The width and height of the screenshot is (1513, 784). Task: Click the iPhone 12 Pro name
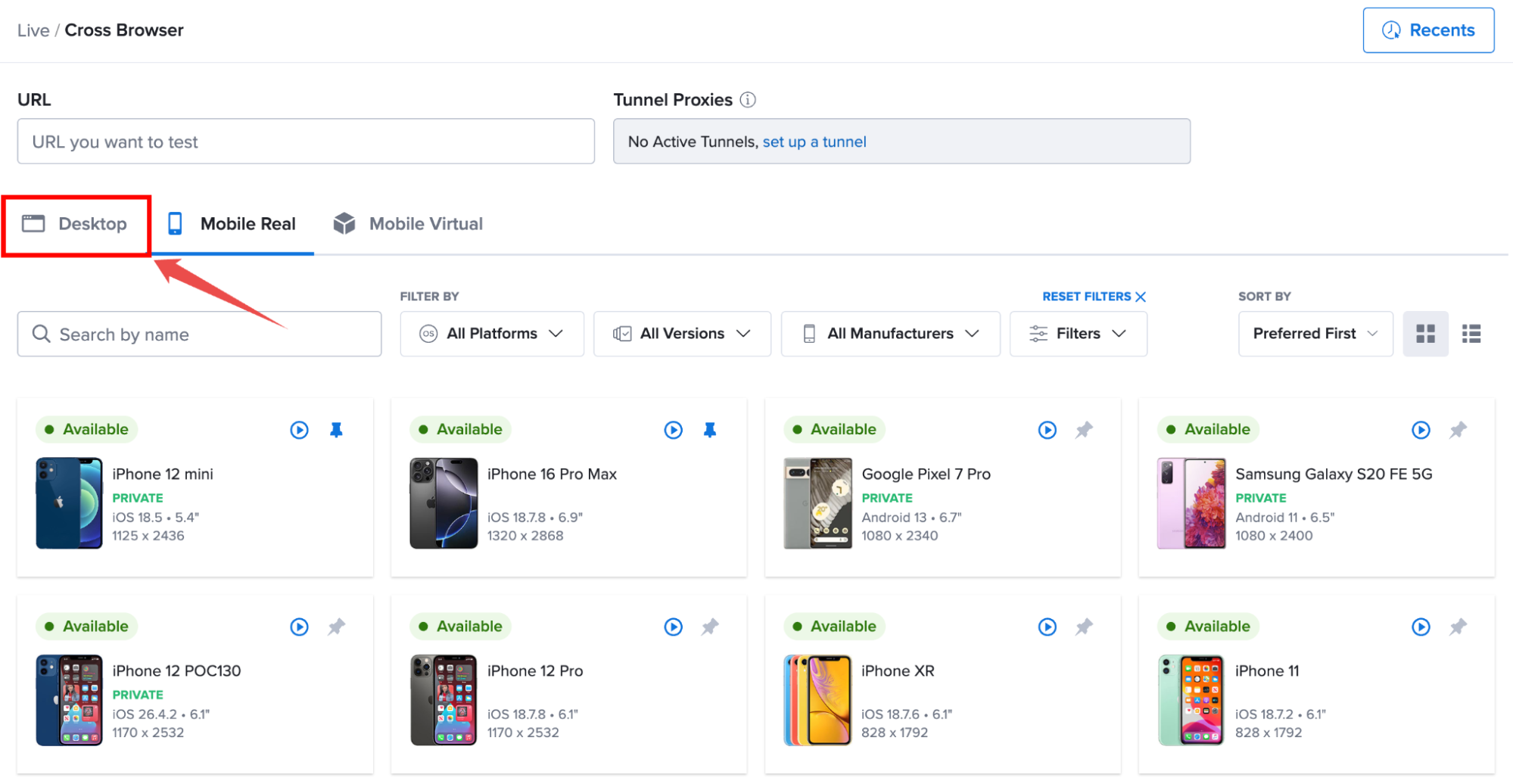(x=535, y=670)
